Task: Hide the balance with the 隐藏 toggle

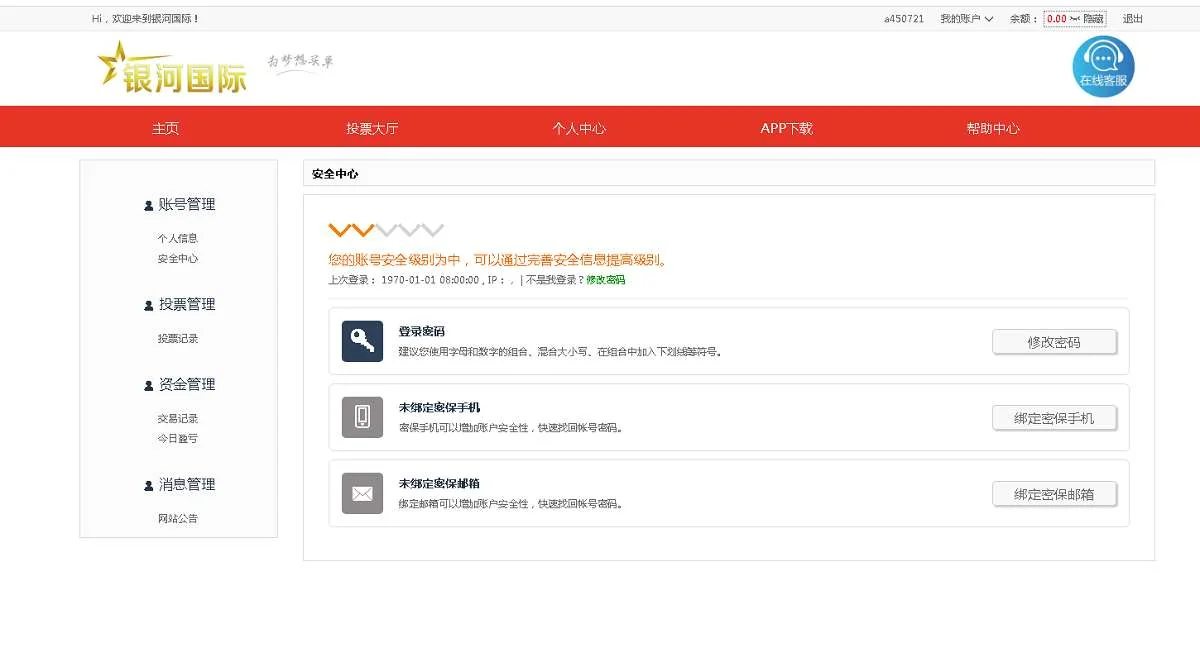Action: pyautogui.click(x=1093, y=19)
